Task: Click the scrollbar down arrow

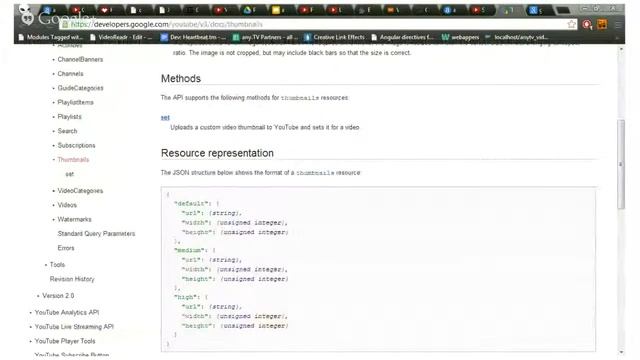Action: coord(621,352)
